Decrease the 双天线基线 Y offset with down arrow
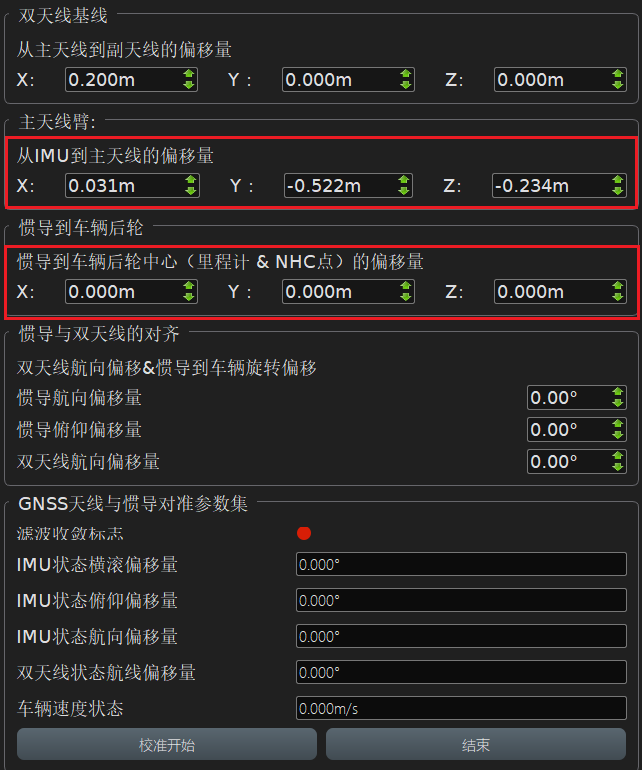The height and width of the screenshot is (770, 642). [405, 84]
